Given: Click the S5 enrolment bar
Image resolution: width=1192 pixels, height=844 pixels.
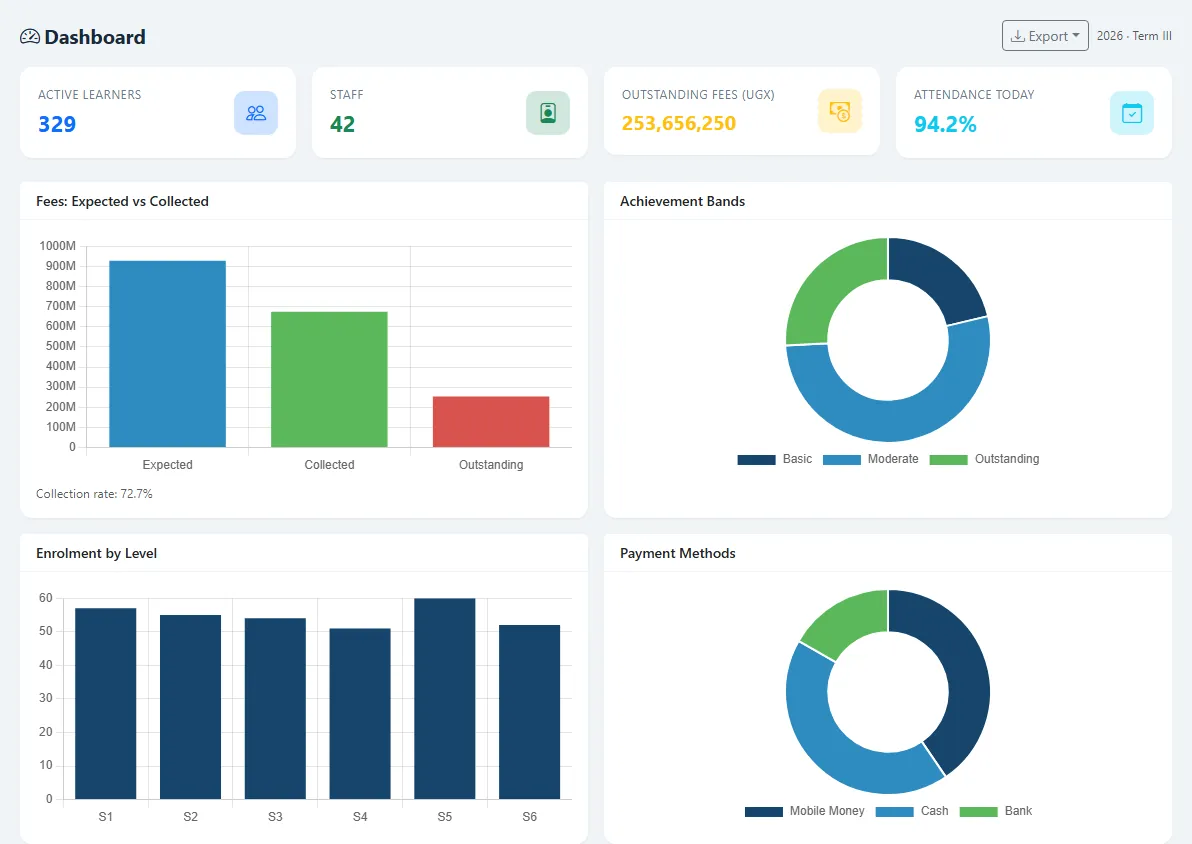Looking at the screenshot, I should (x=445, y=699).
